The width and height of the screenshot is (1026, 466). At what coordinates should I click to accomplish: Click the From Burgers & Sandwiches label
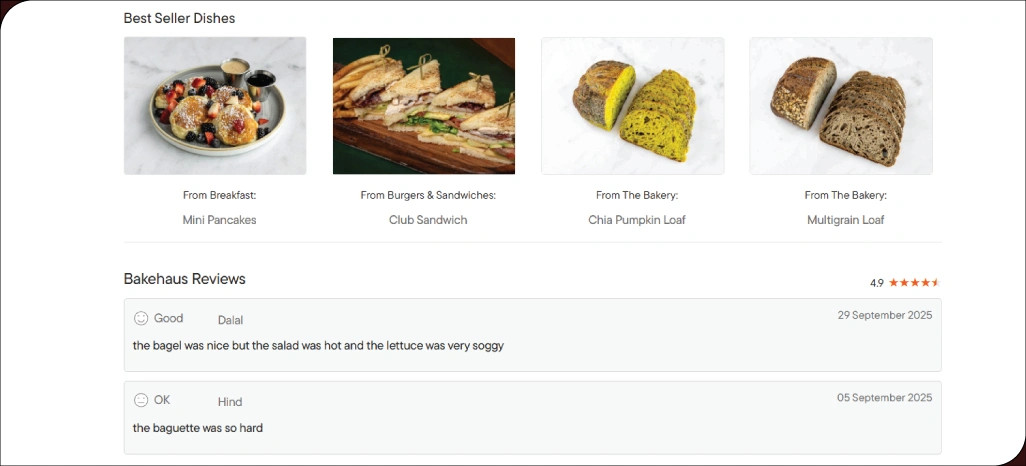tap(428, 195)
